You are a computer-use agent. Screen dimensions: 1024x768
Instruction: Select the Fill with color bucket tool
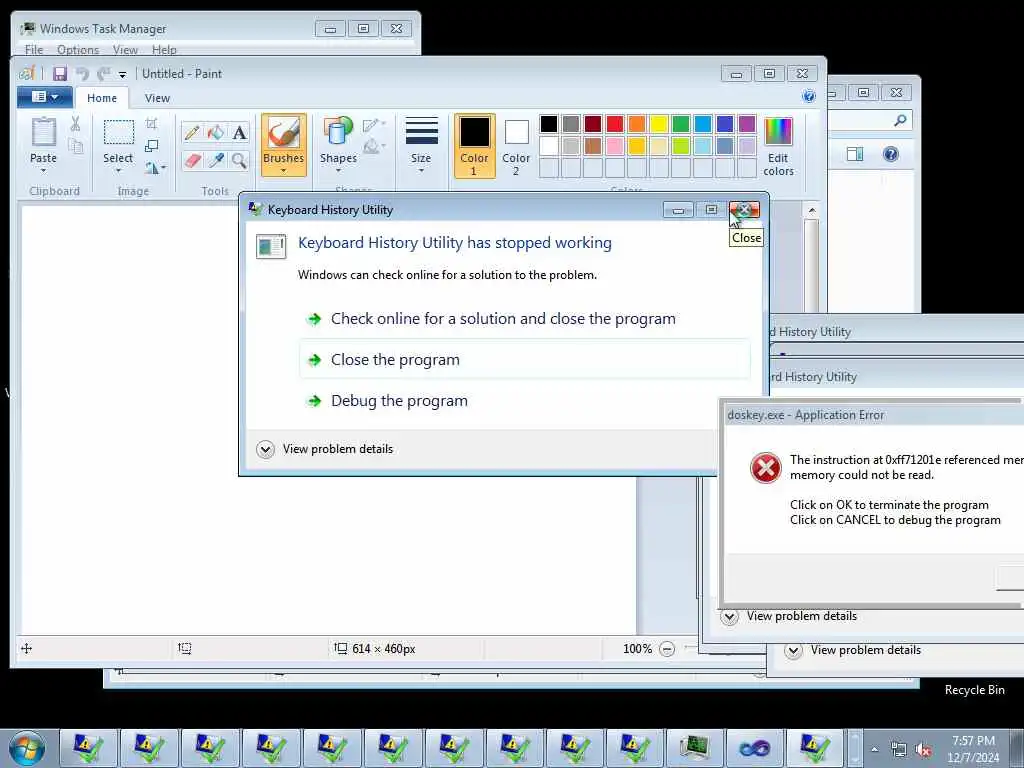click(216, 133)
